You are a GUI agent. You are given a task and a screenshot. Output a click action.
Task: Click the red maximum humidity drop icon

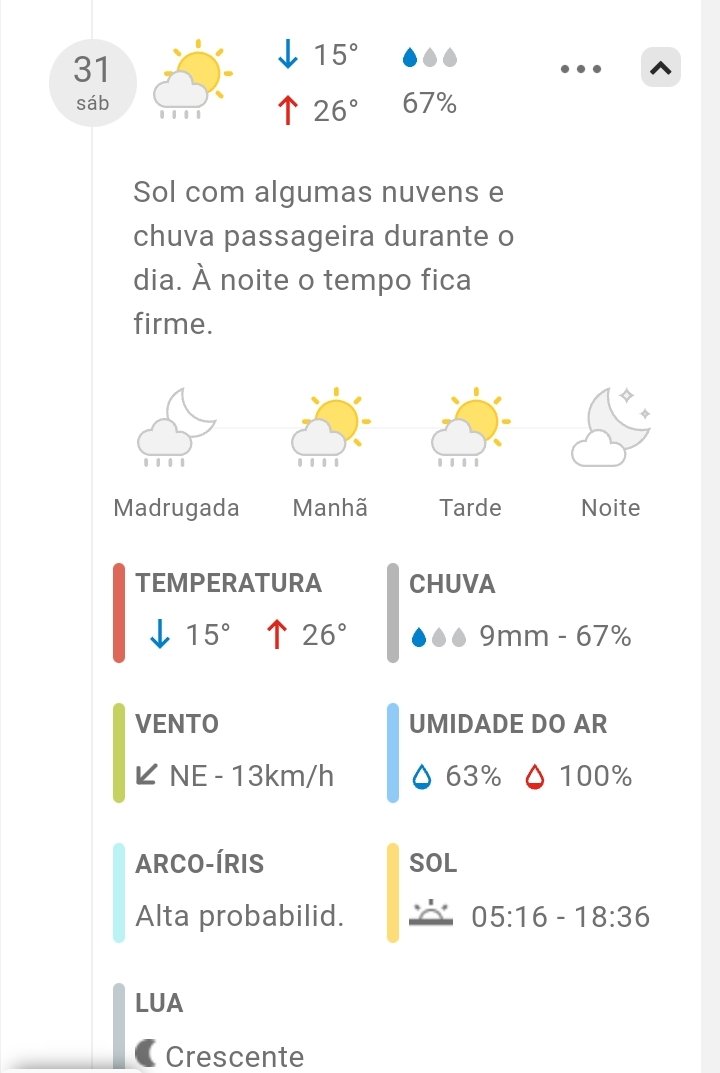(x=535, y=776)
